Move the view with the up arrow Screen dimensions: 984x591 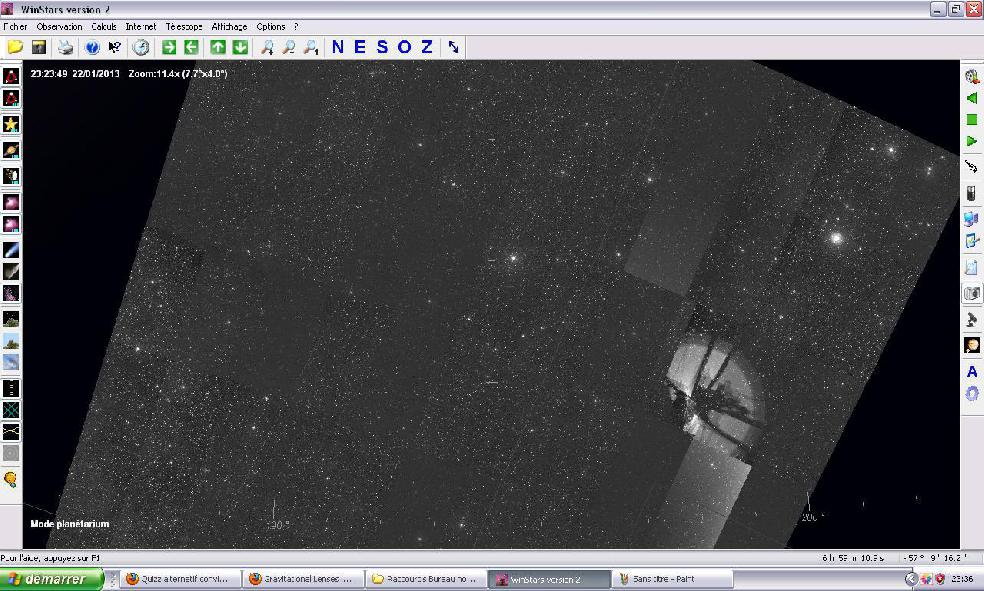(218, 47)
